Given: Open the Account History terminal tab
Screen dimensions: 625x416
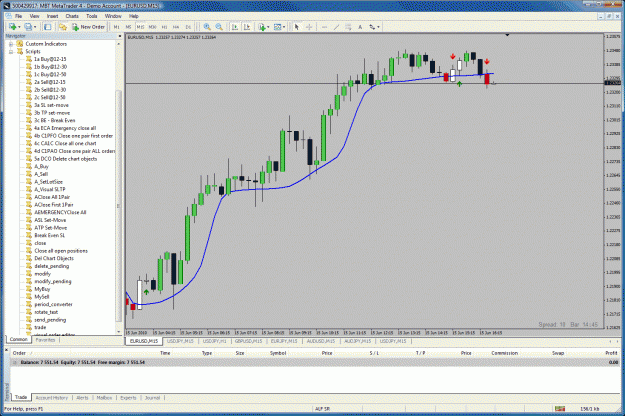Looking at the screenshot, I should pos(52,398).
